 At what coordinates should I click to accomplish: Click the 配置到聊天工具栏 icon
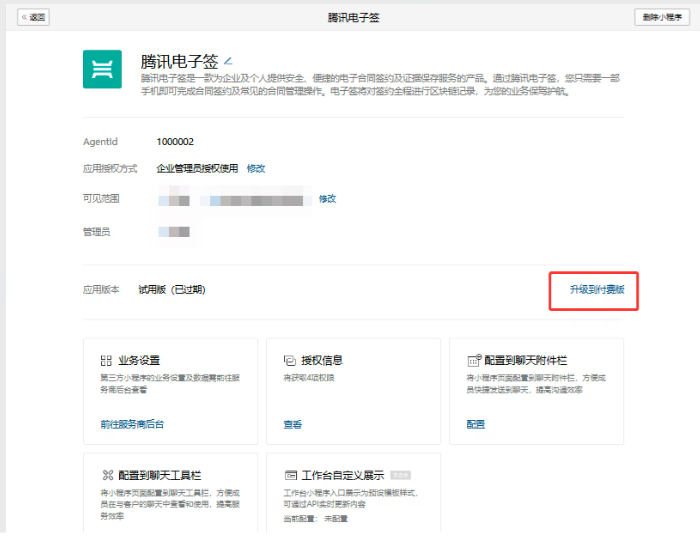108,475
